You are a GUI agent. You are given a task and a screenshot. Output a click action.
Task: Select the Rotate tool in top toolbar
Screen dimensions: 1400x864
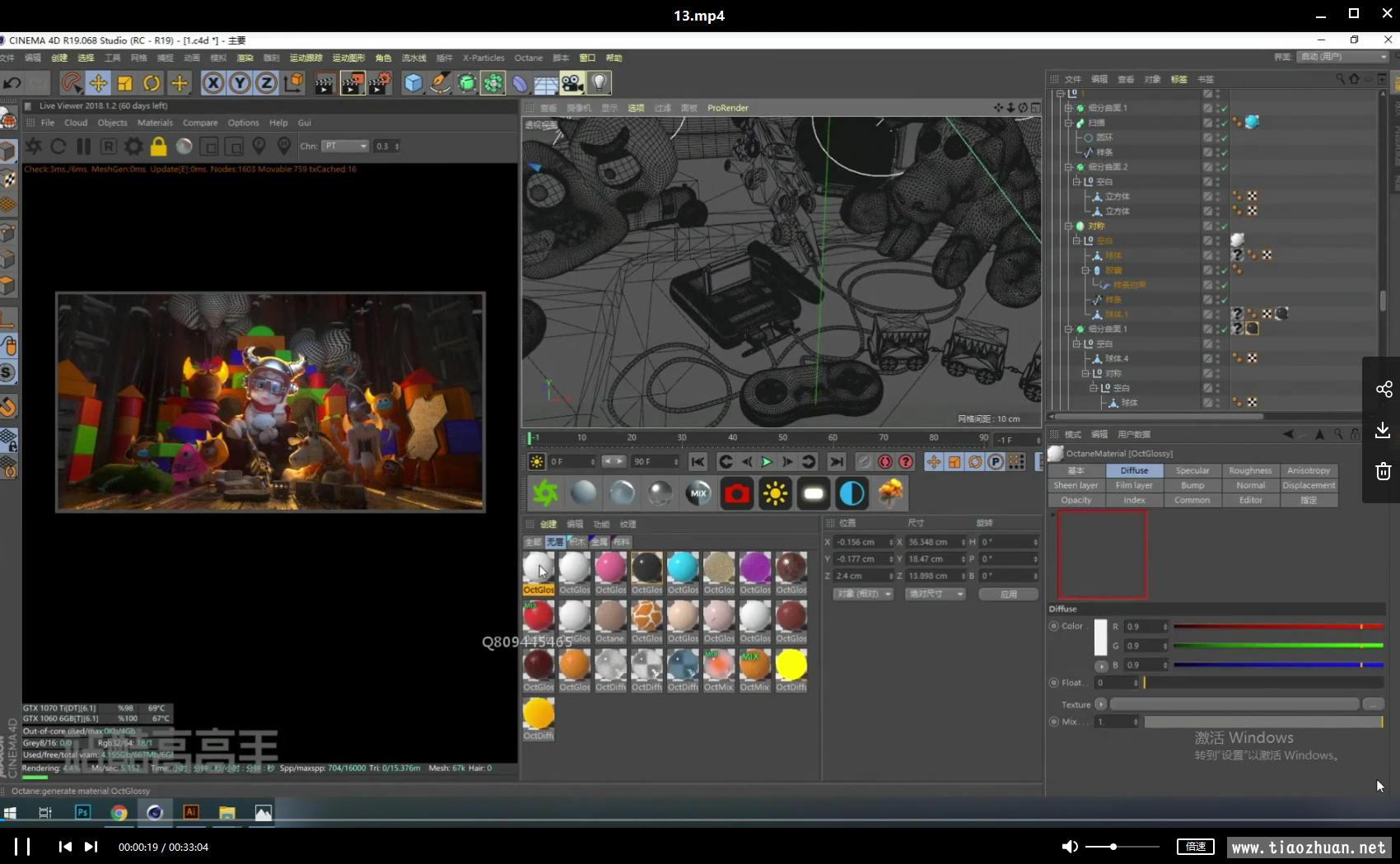[152, 82]
